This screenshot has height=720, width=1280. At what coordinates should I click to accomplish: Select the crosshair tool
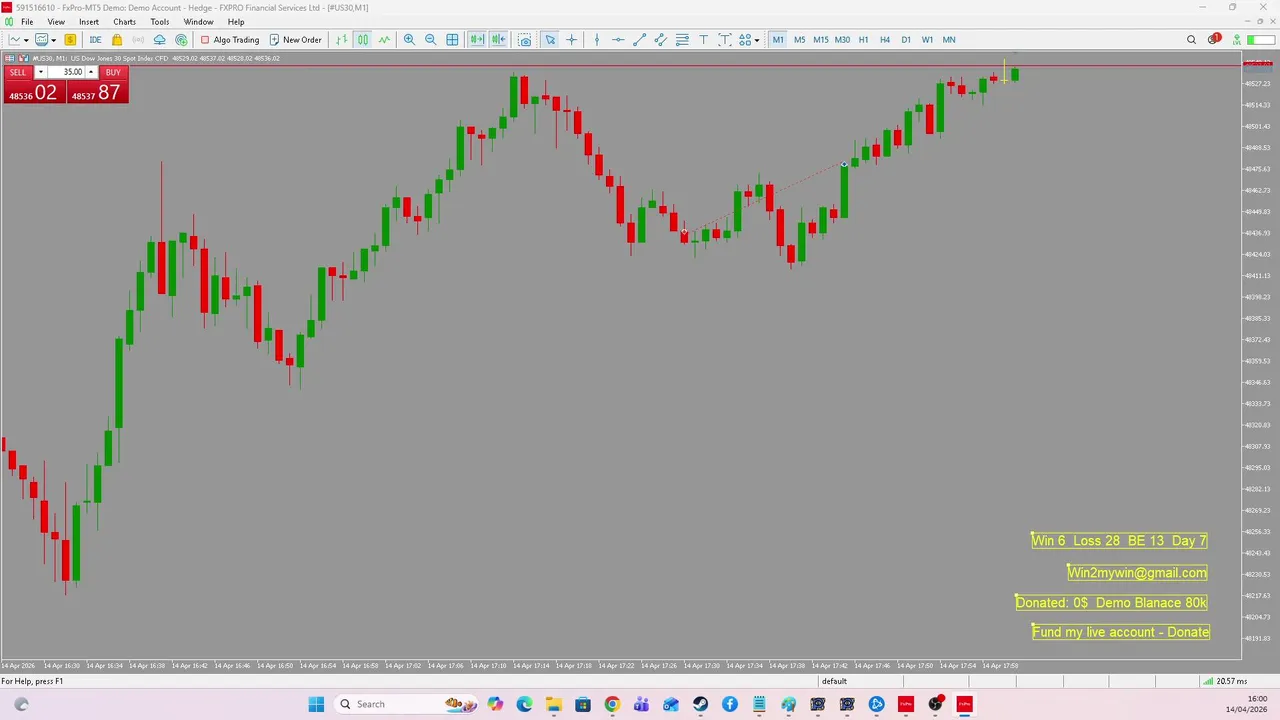click(x=572, y=40)
